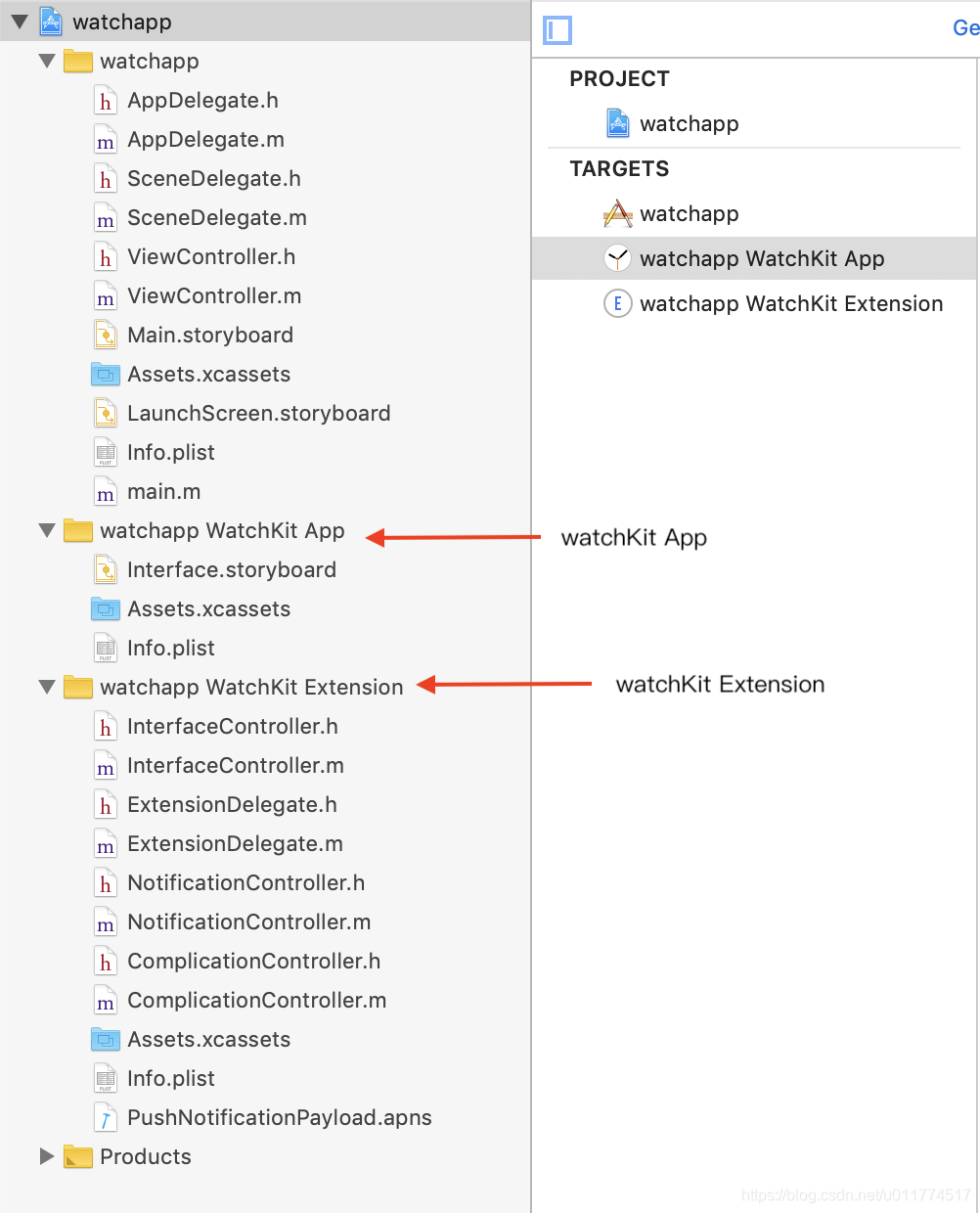
Task: Click the ComplicationController.m file icon
Action: pos(106,1000)
